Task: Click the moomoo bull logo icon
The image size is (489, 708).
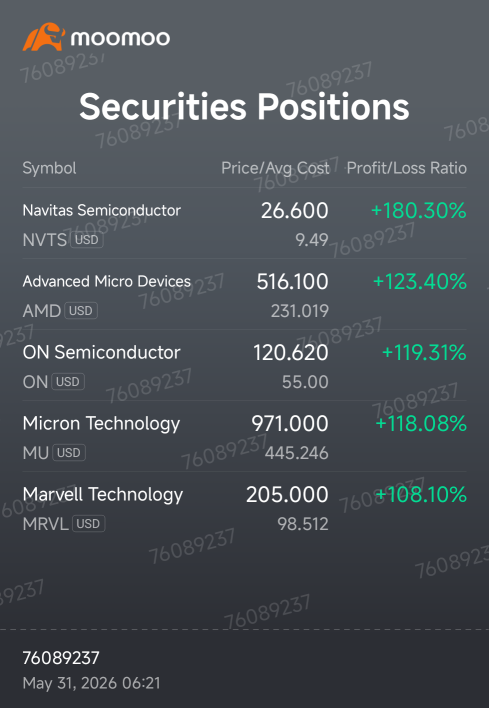Action: click(x=44, y=37)
